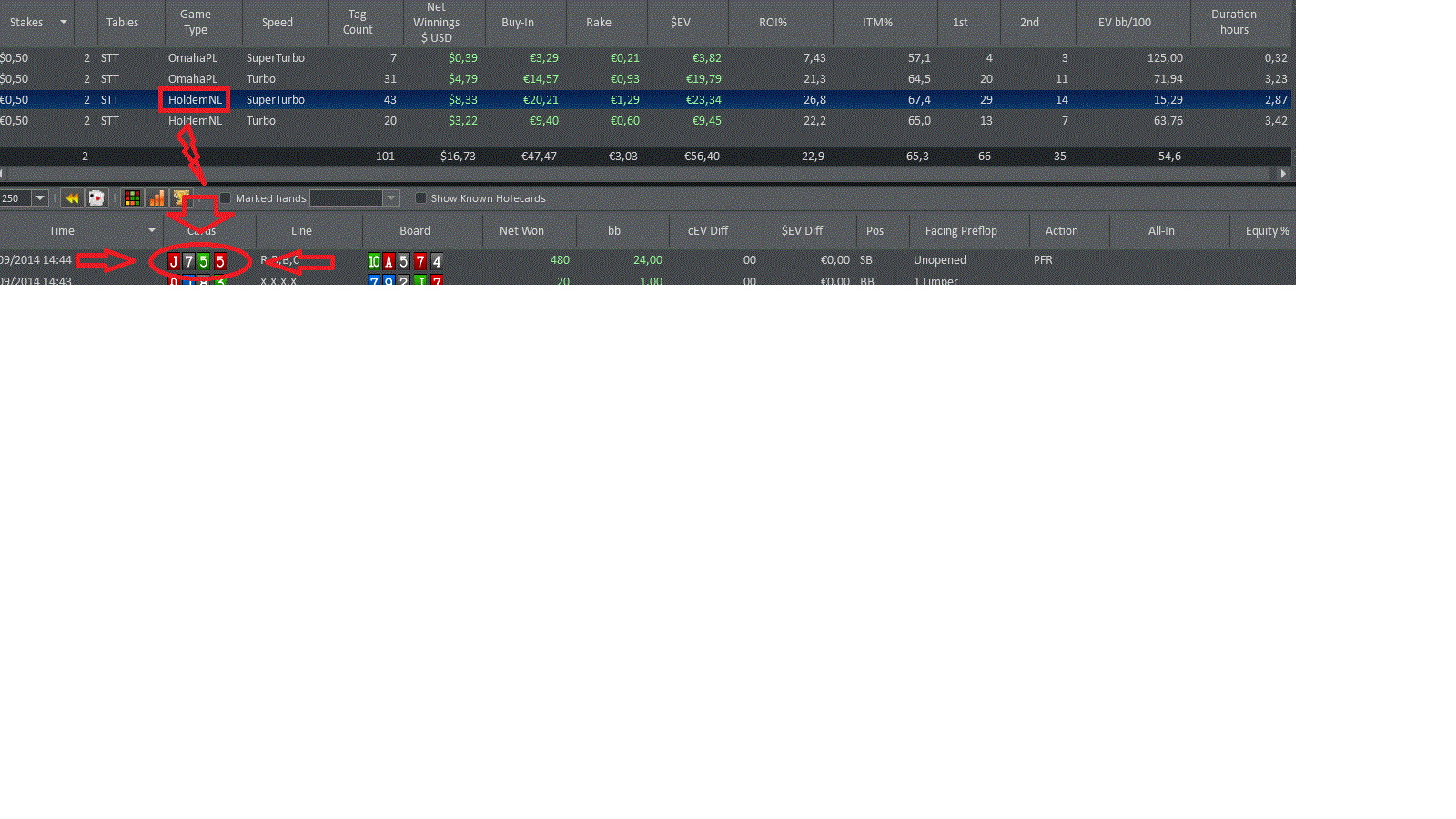Click the bb value 24,00
The width and height of the screenshot is (1456, 819).
click(648, 259)
